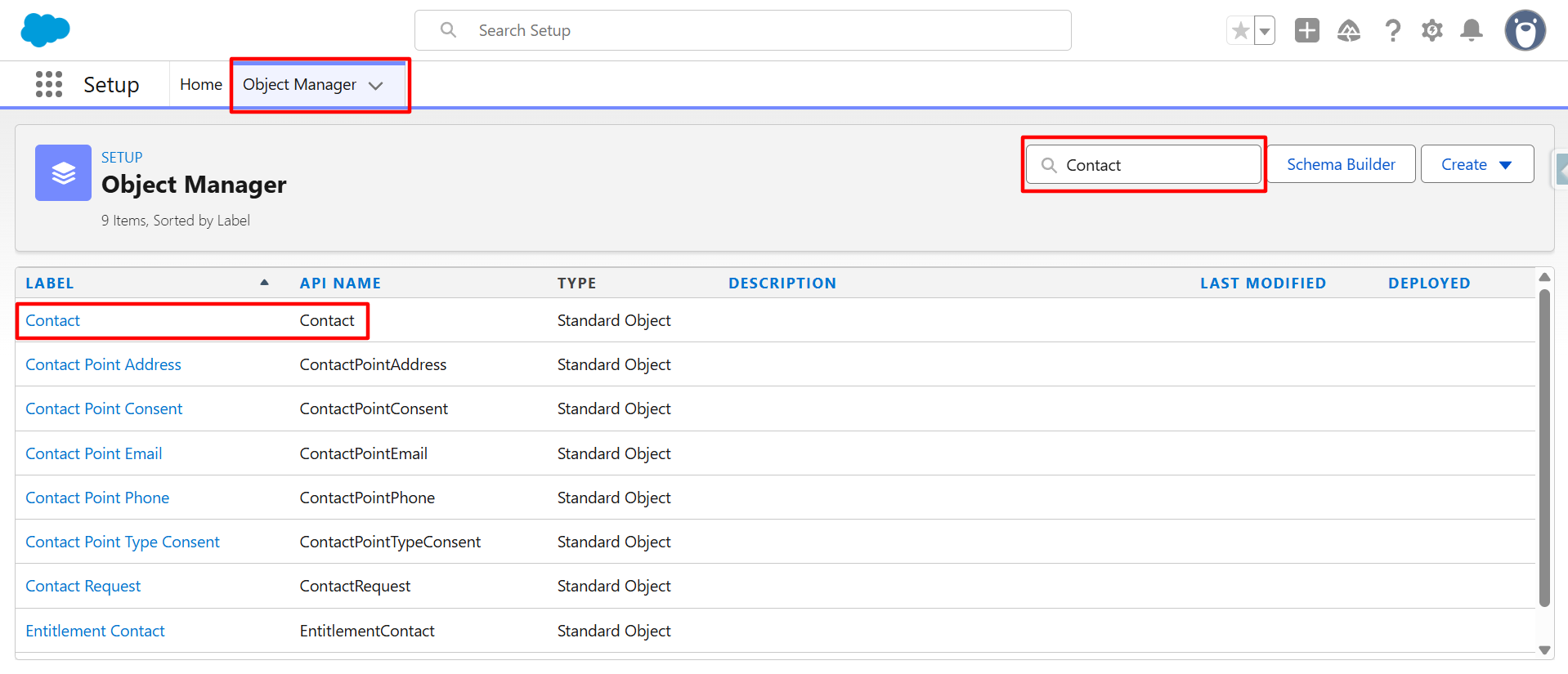Switch to the Home tab
The width and height of the screenshot is (1568, 674).
(200, 85)
